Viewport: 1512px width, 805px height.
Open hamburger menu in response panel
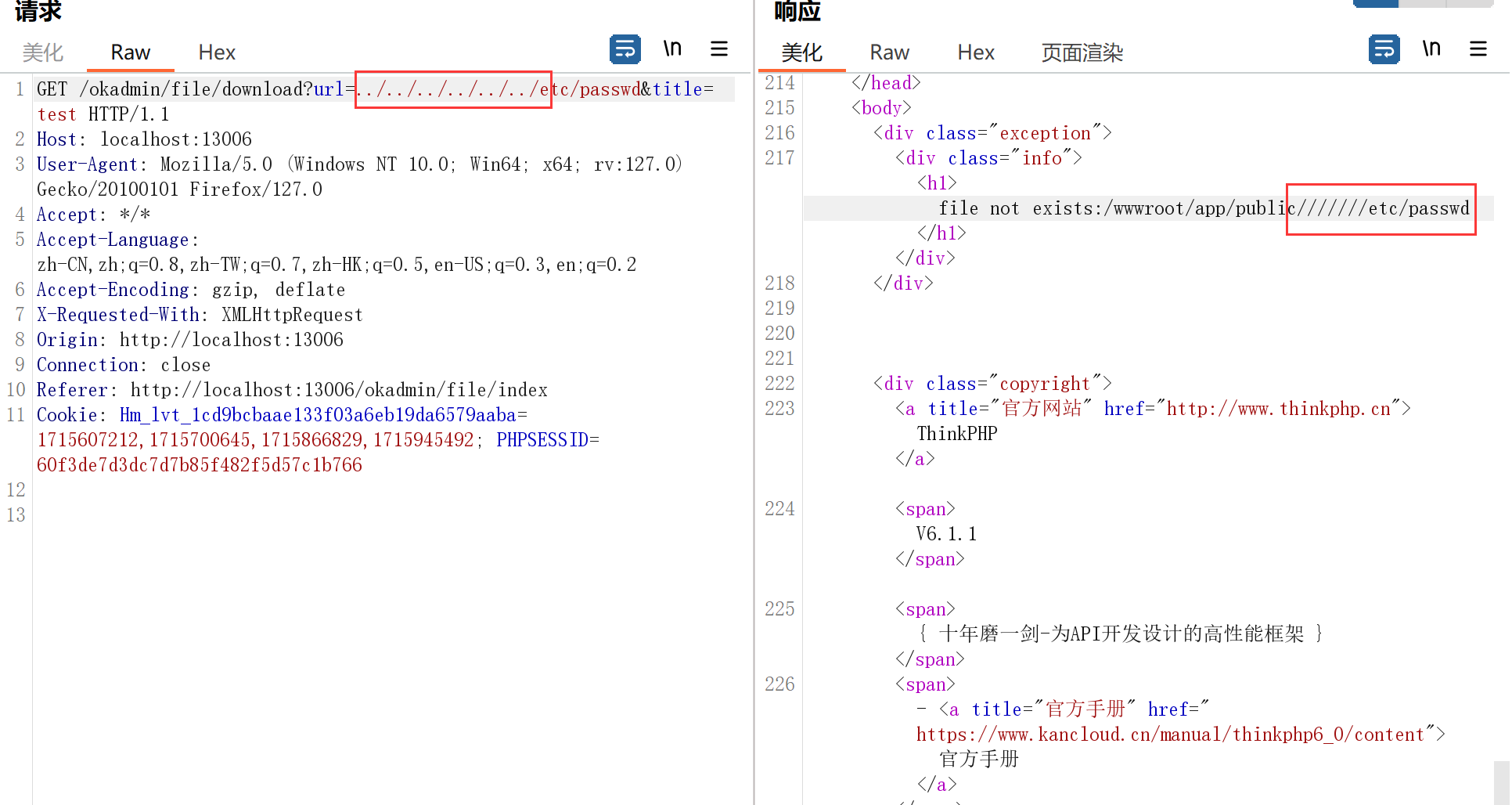1478,49
